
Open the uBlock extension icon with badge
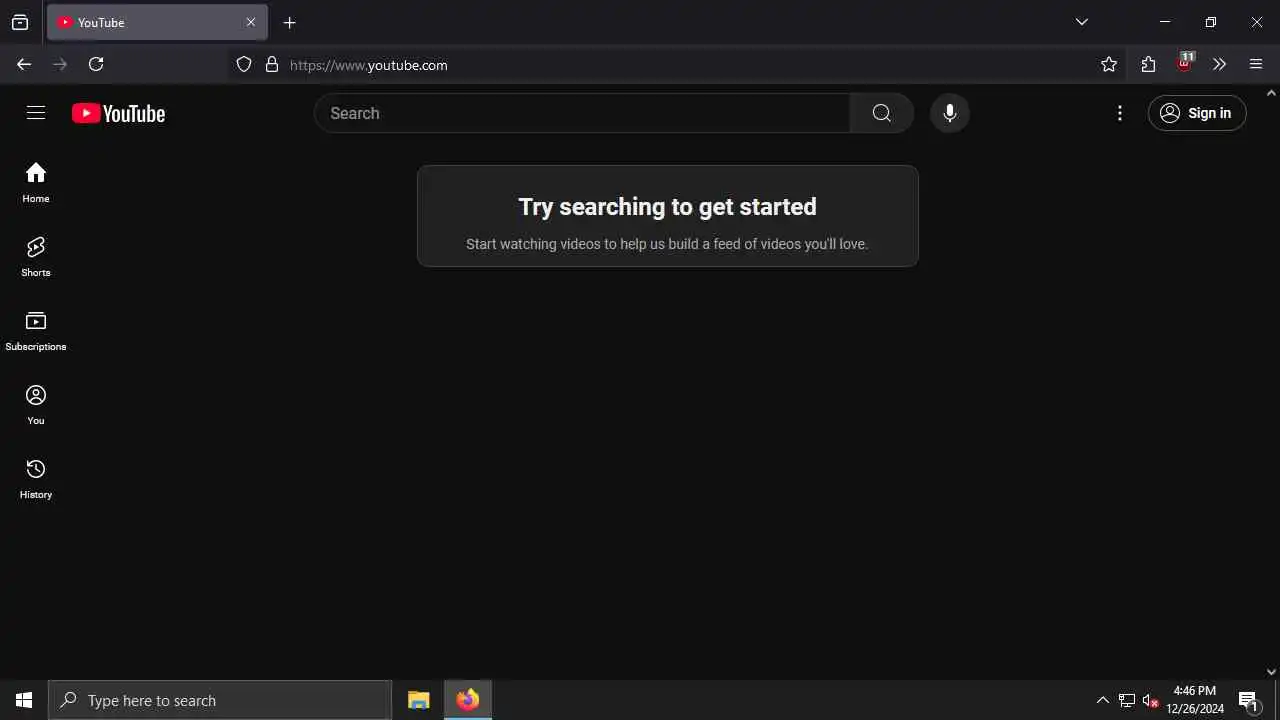pos(1185,62)
